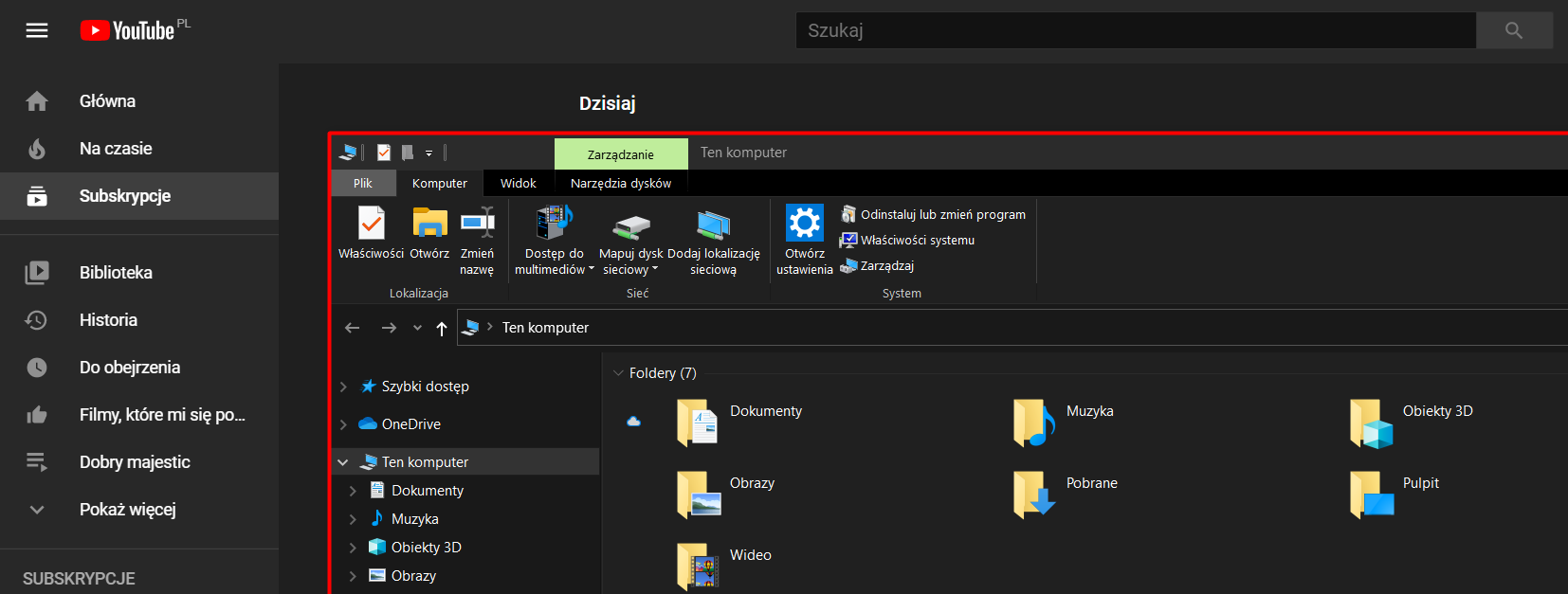Click quick access toolbar new folder icon
The width and height of the screenshot is (1568, 594).
(x=408, y=153)
